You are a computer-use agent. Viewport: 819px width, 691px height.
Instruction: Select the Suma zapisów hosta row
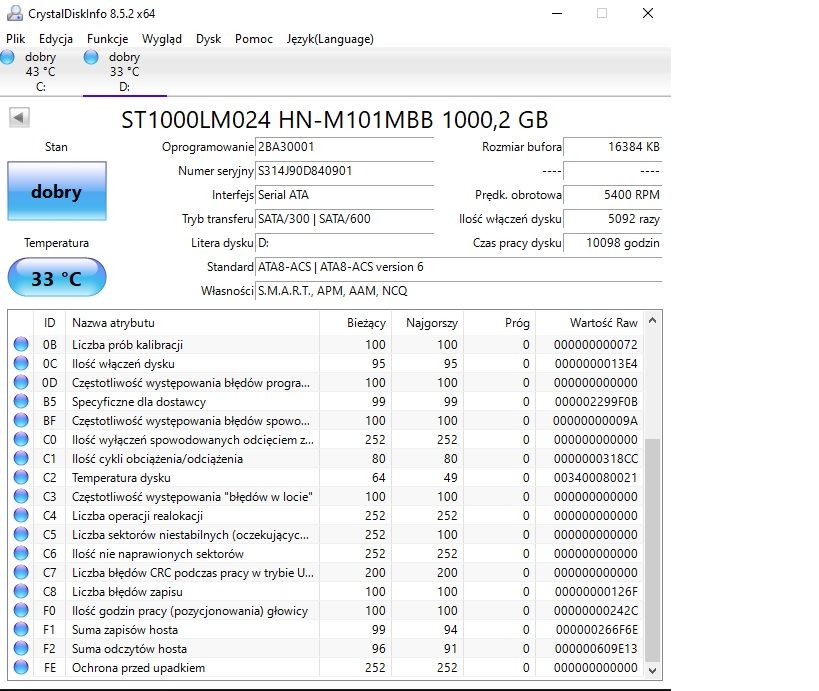point(326,629)
